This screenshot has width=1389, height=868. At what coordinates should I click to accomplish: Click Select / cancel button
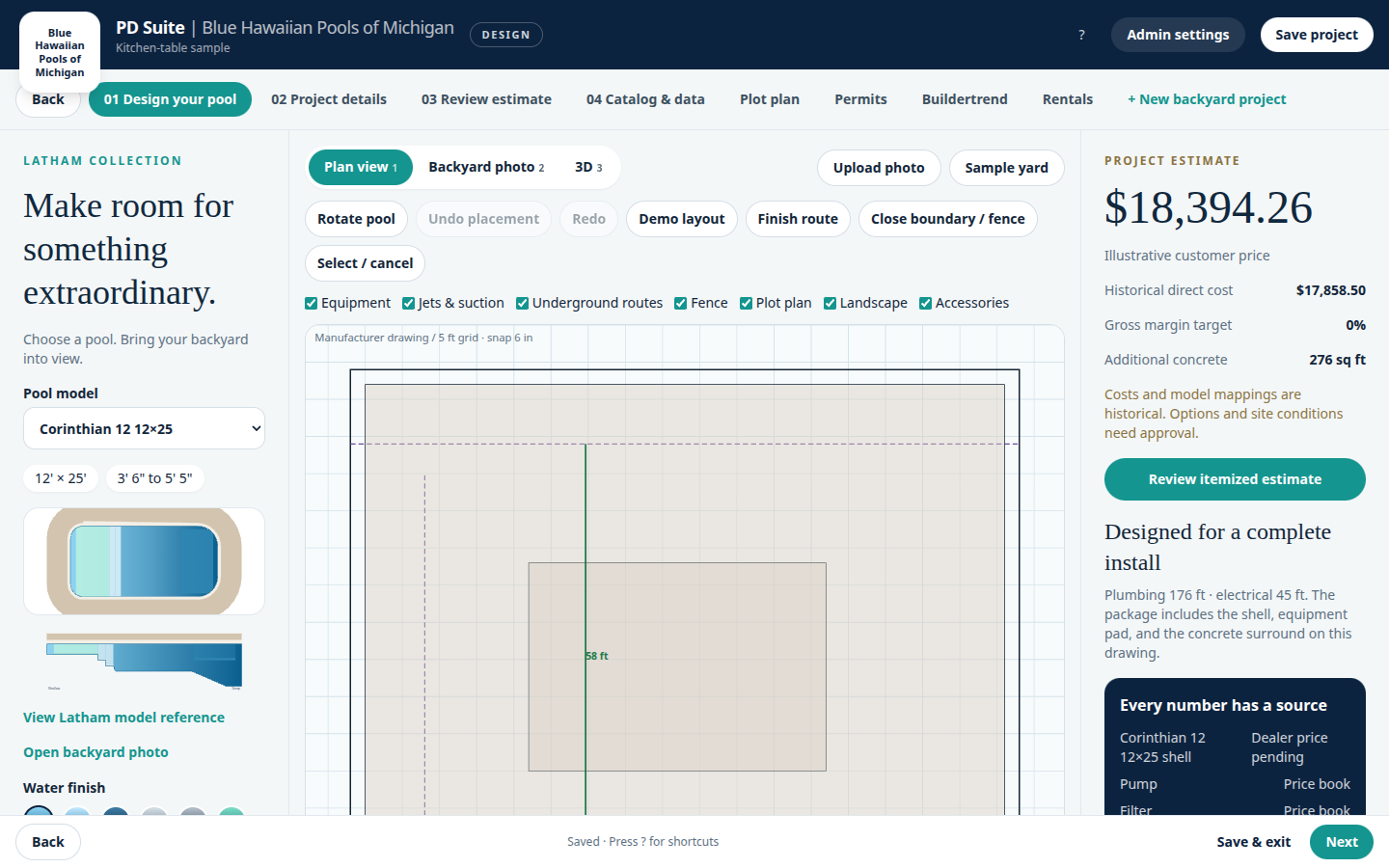pyautogui.click(x=365, y=263)
